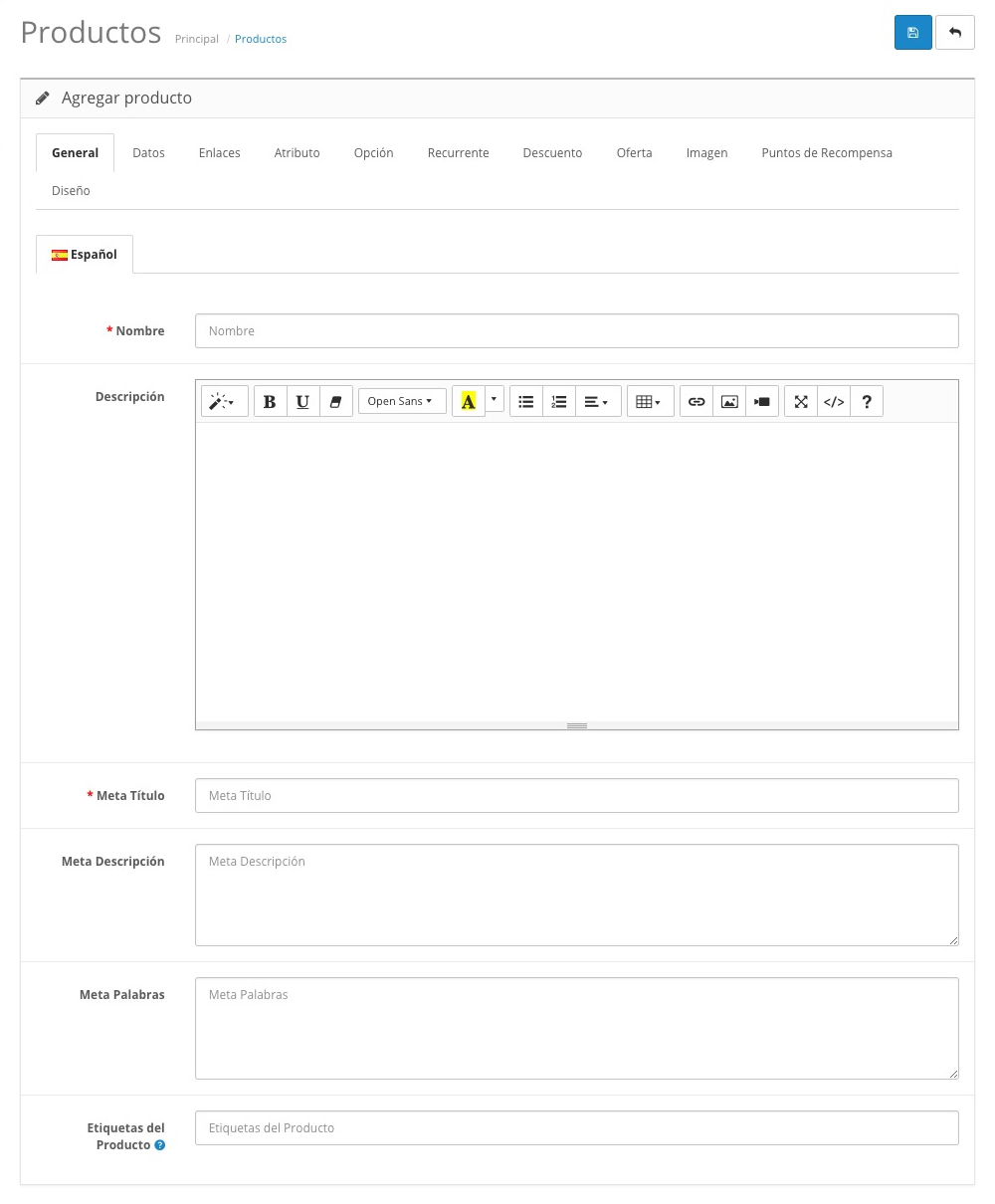Insert a link using the chain icon
Viewport: 995px width, 1204px height.
(696, 402)
